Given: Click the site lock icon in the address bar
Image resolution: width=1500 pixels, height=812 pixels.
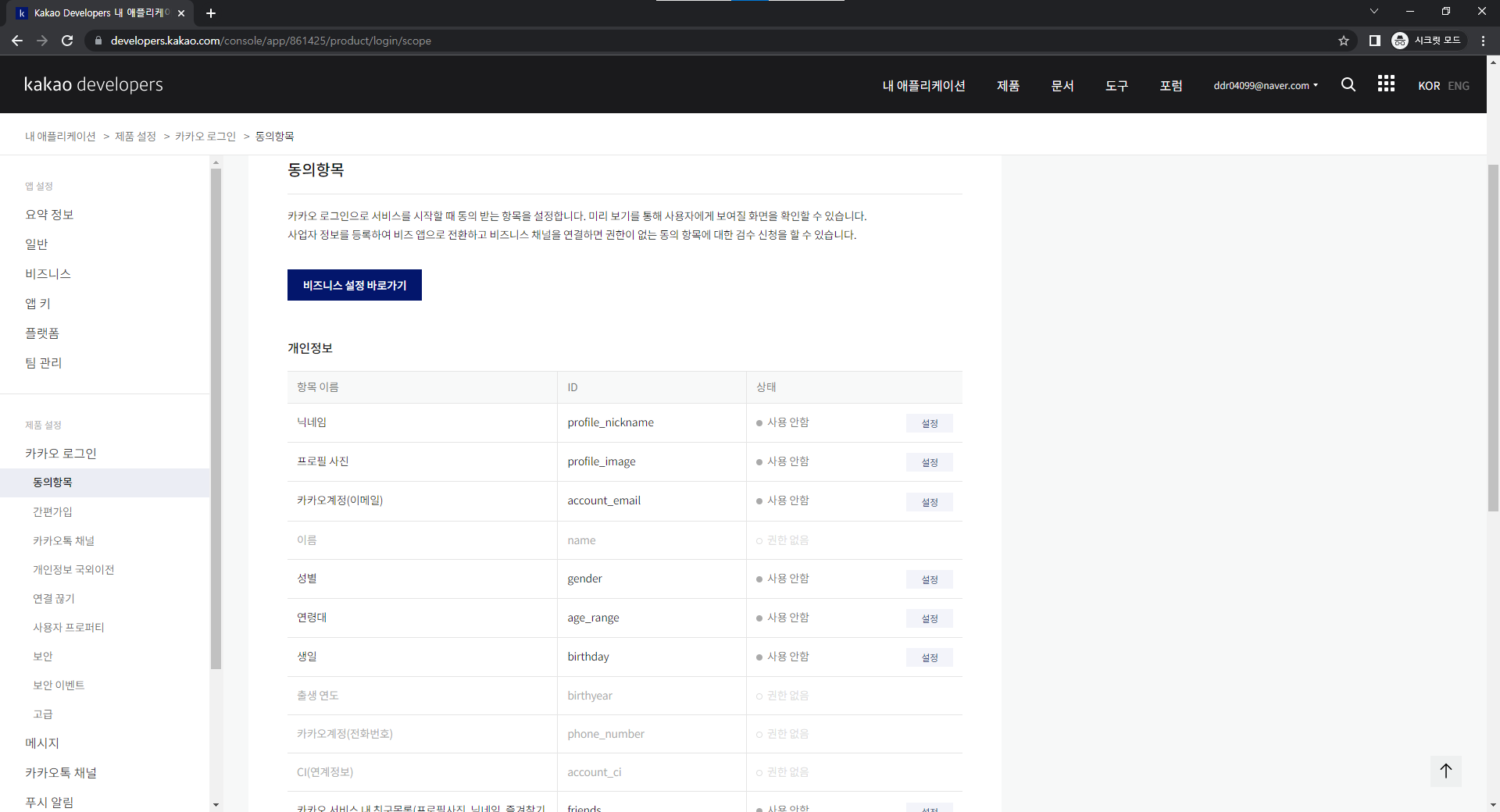Looking at the screenshot, I should [98, 41].
